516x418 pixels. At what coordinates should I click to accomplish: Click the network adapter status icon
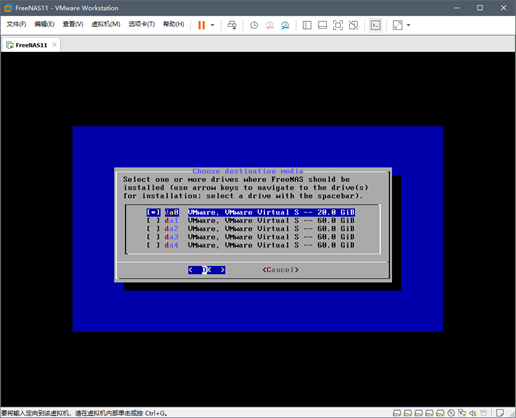pos(462,413)
